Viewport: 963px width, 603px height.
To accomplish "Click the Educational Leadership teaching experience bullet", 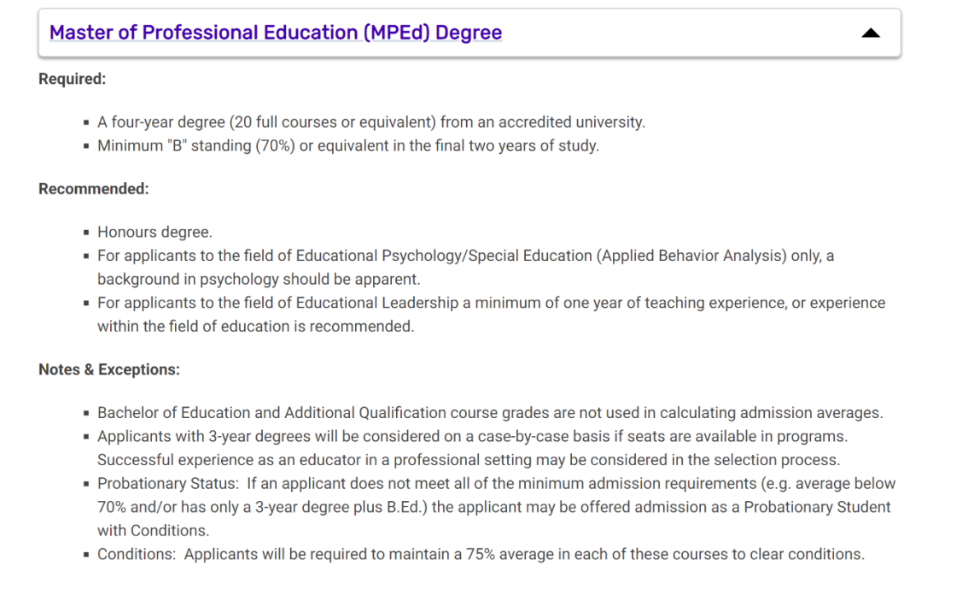I will (x=491, y=302).
